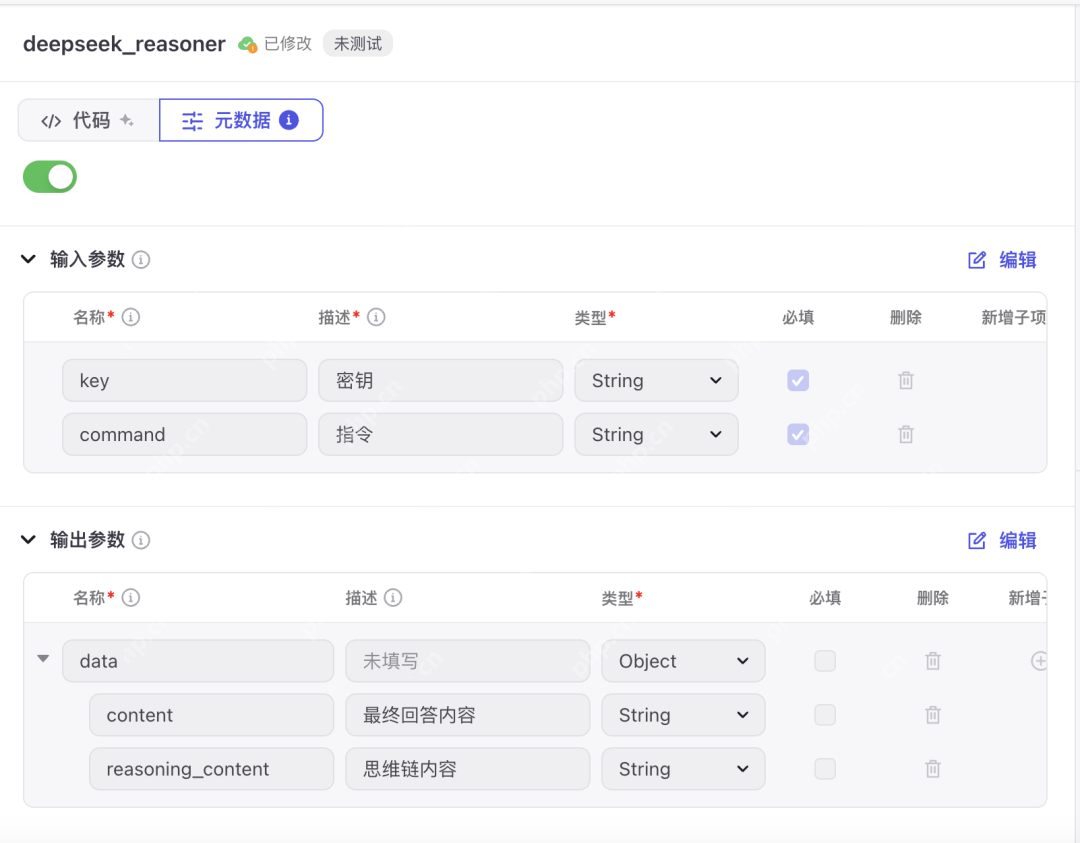Delete the content output with trash icon
Viewport: 1080px width, 843px height.
coord(933,715)
